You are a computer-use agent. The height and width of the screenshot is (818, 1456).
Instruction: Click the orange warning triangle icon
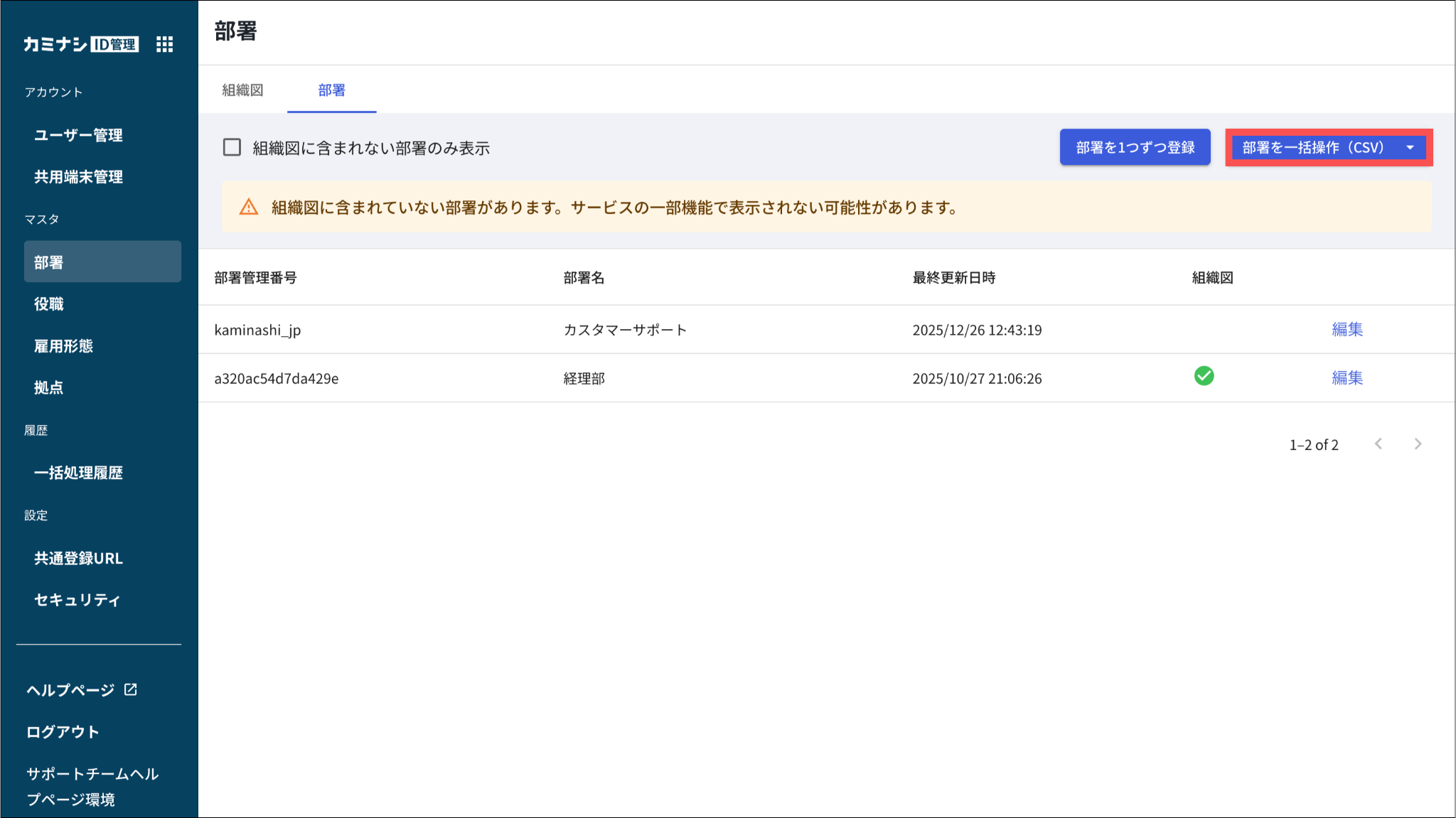click(x=249, y=207)
